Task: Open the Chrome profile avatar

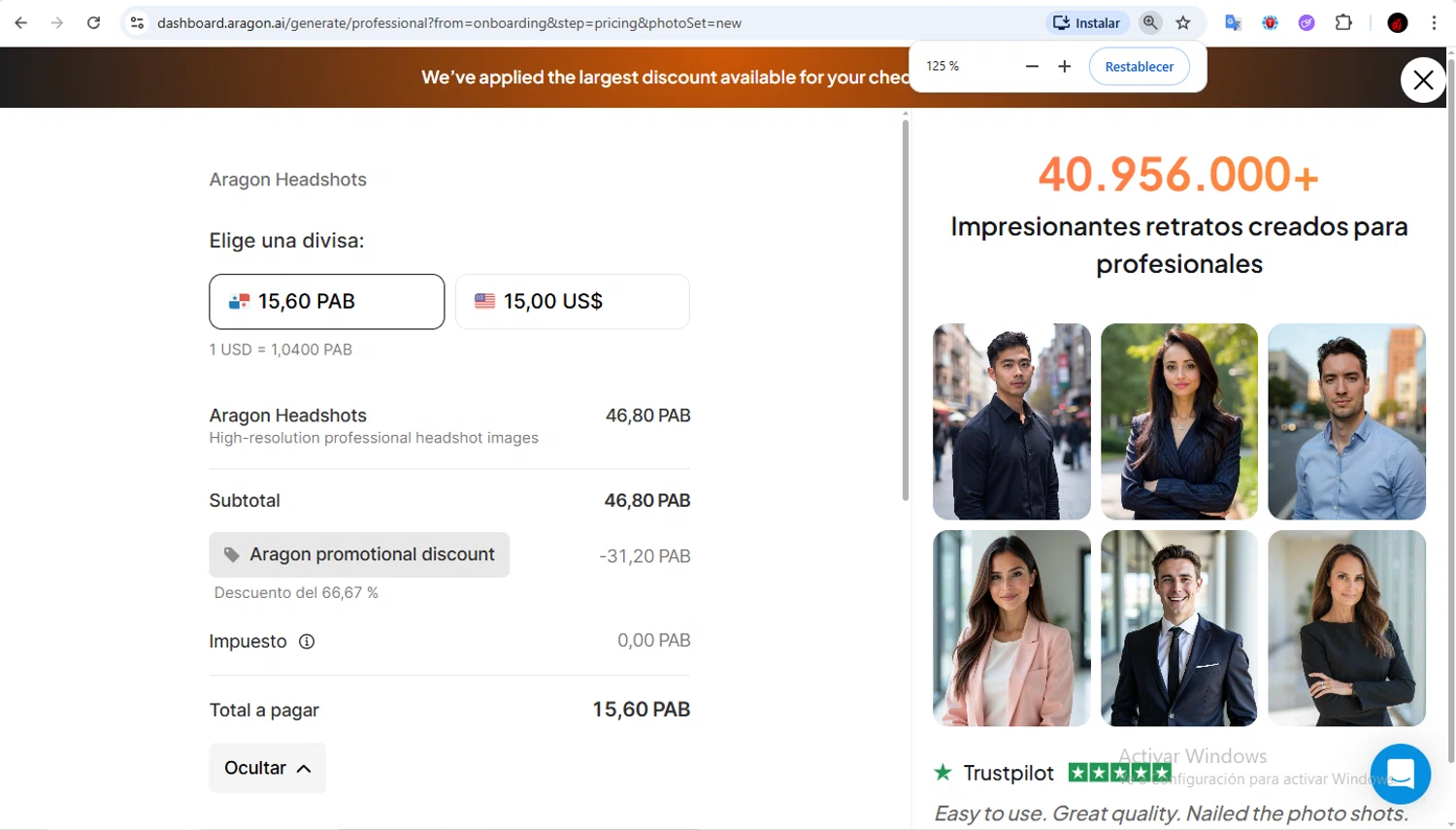Action: coord(1398,22)
